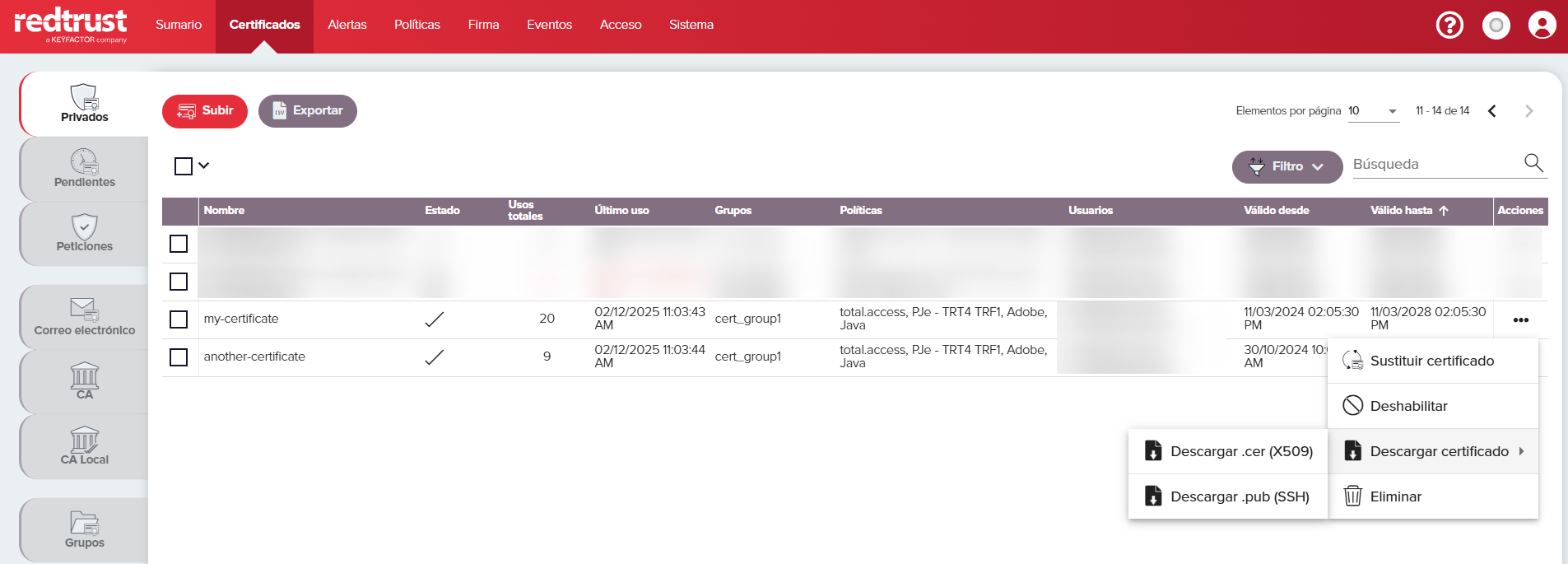
Task: Click into the Búsqueda search field
Action: 1435,165
